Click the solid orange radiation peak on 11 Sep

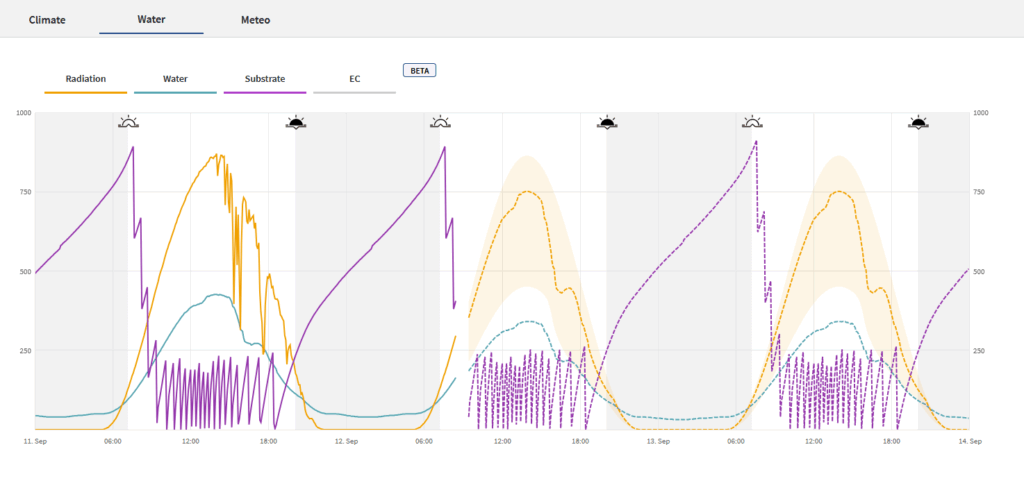pos(216,156)
